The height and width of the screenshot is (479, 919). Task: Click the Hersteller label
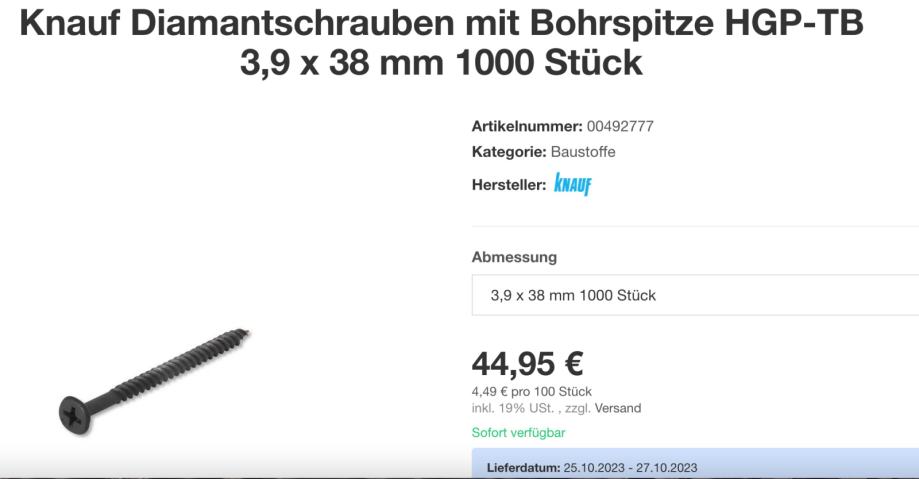tap(509, 185)
